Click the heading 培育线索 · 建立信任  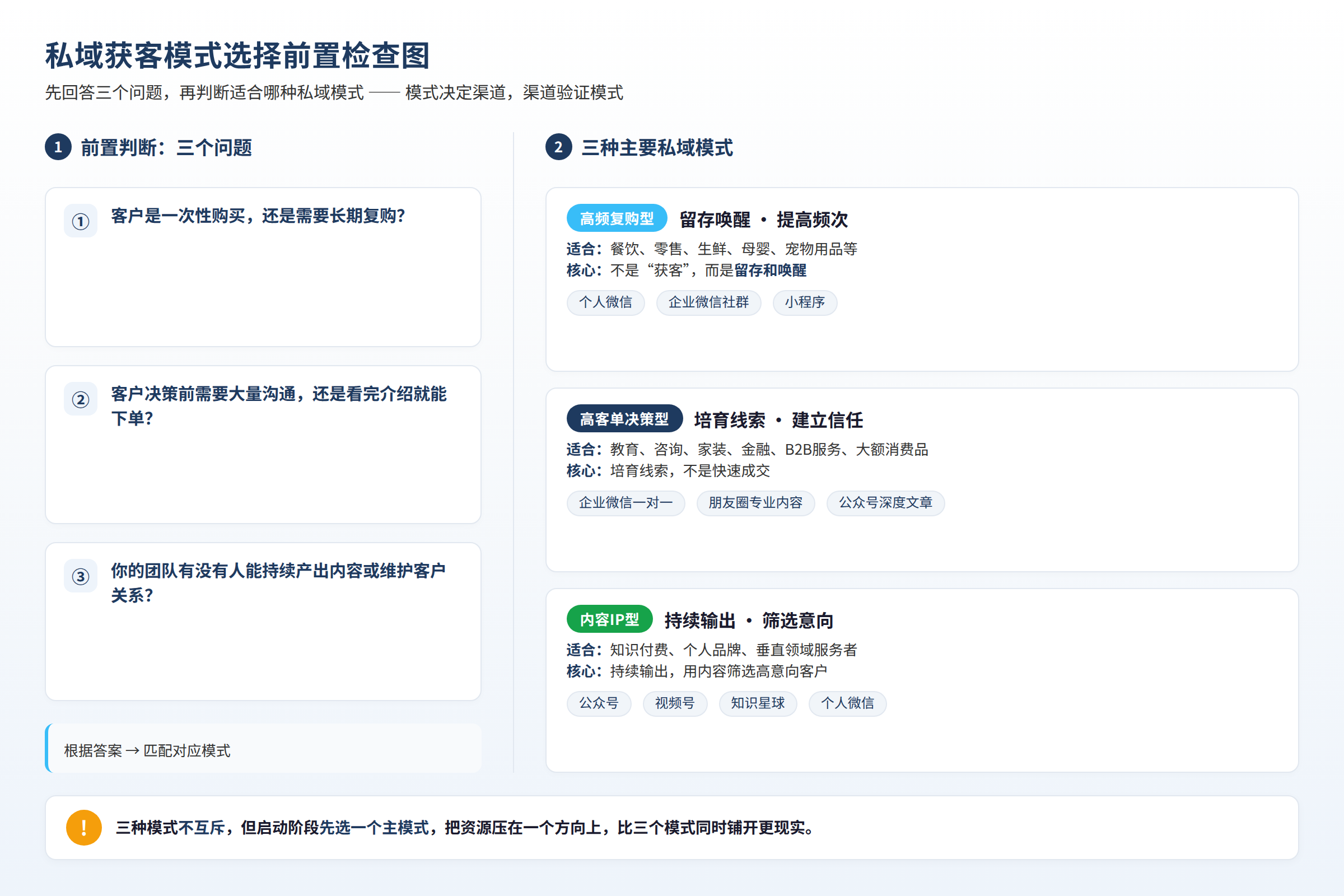[x=778, y=420]
